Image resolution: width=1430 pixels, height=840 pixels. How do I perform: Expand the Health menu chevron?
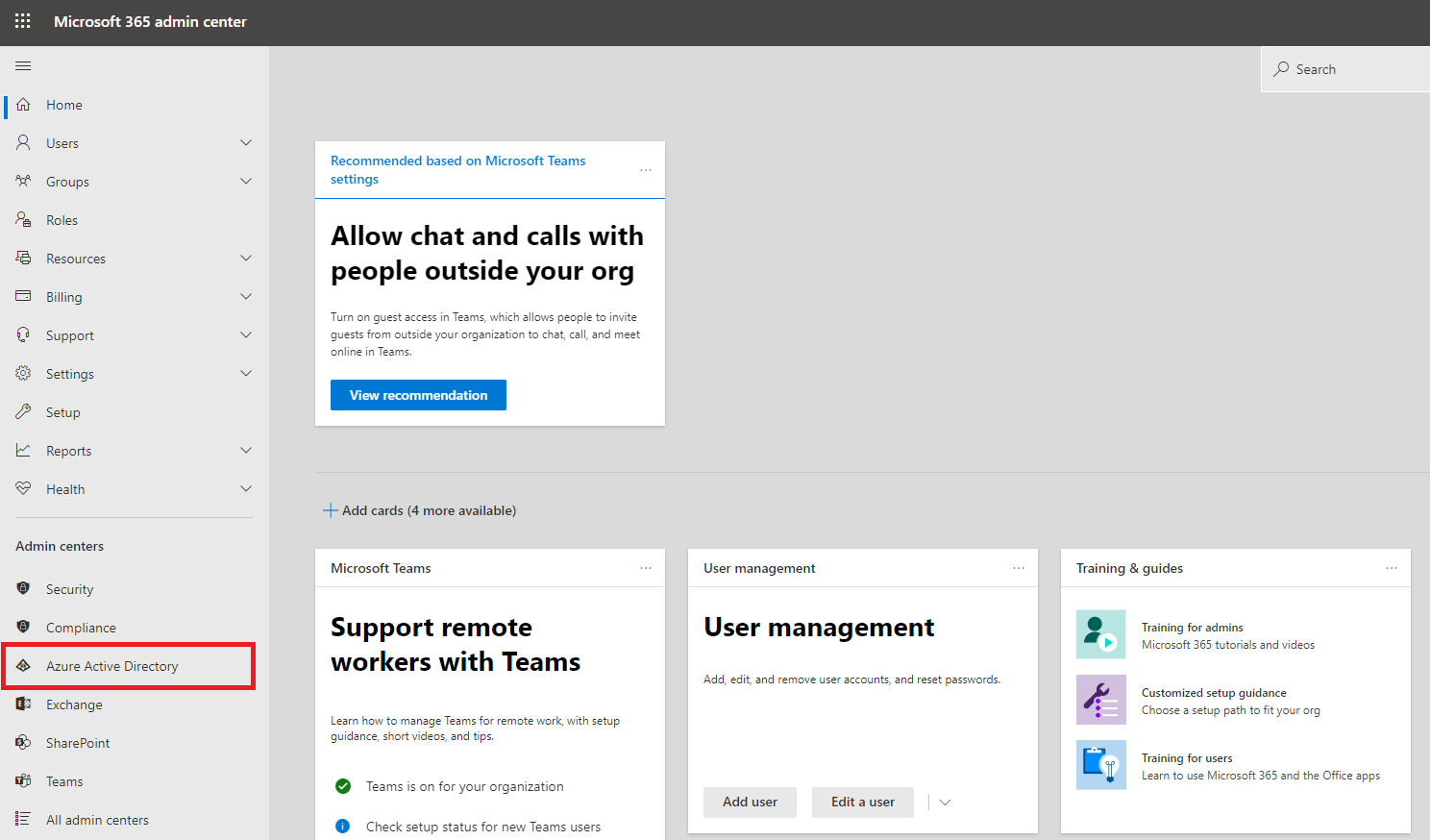click(246, 489)
